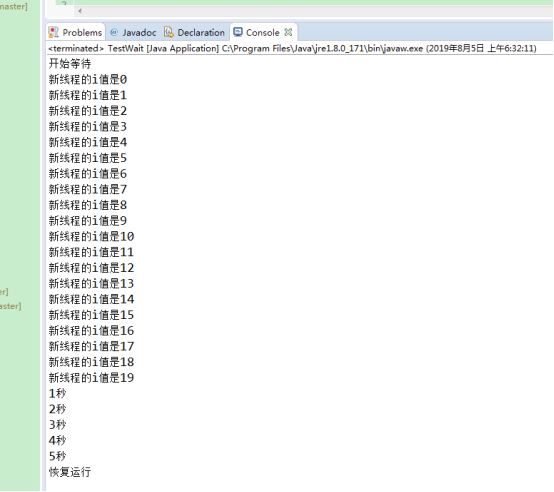Click the Console monitor icon

[x=238, y=32]
